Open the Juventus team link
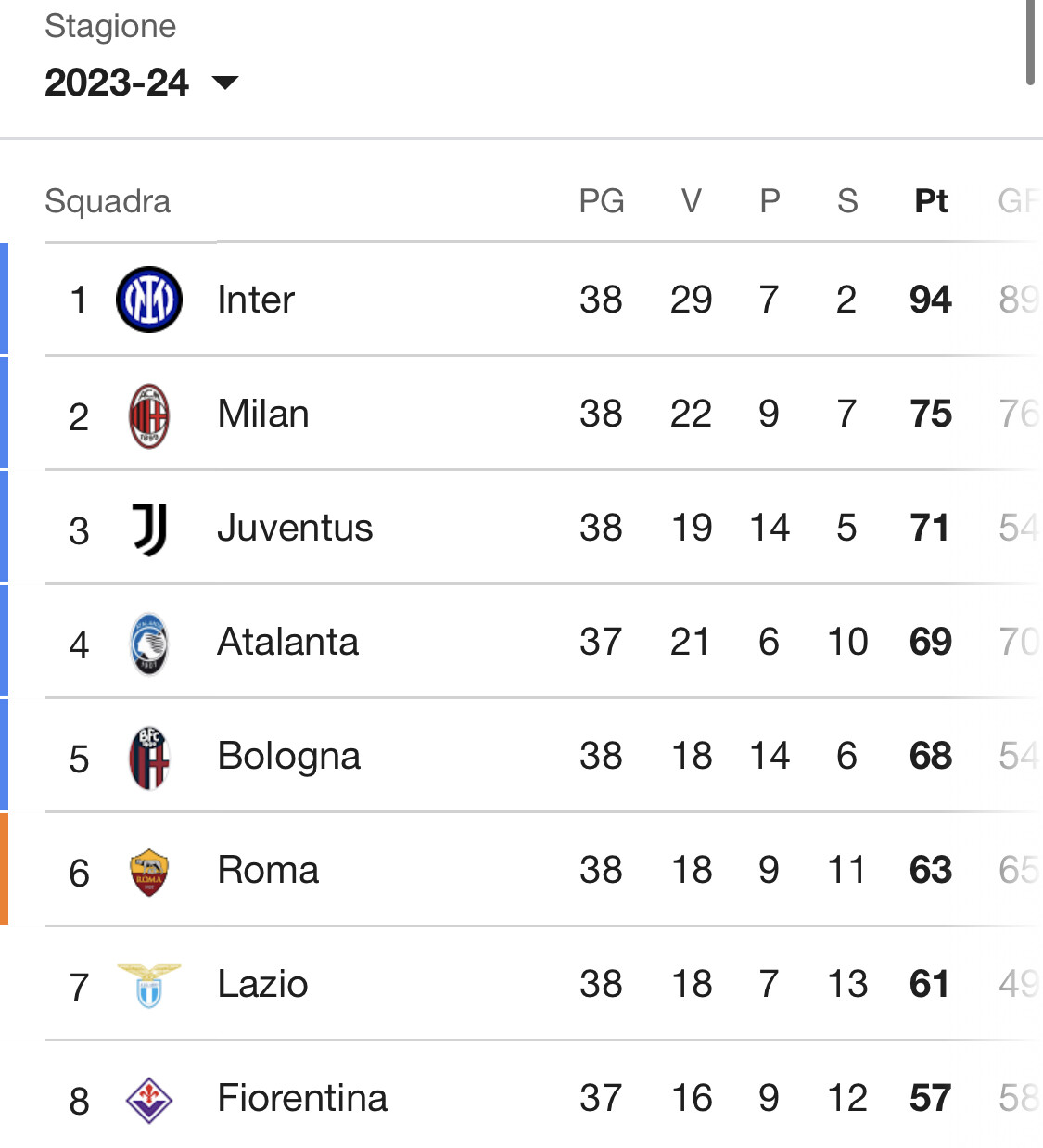This screenshot has height=1148, width=1043. pos(295,528)
